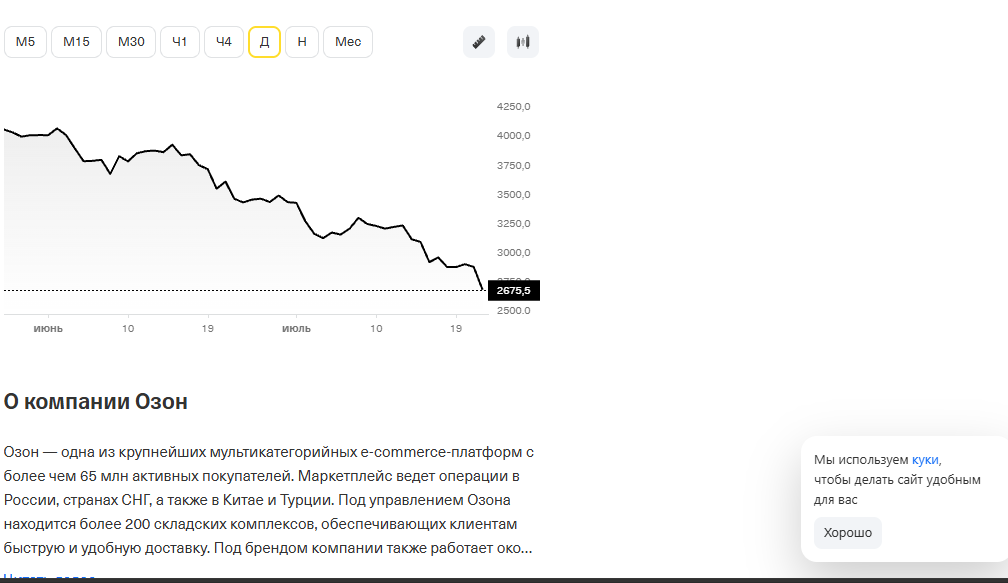
Task: Switch chart to М30 interval
Action: point(131,42)
